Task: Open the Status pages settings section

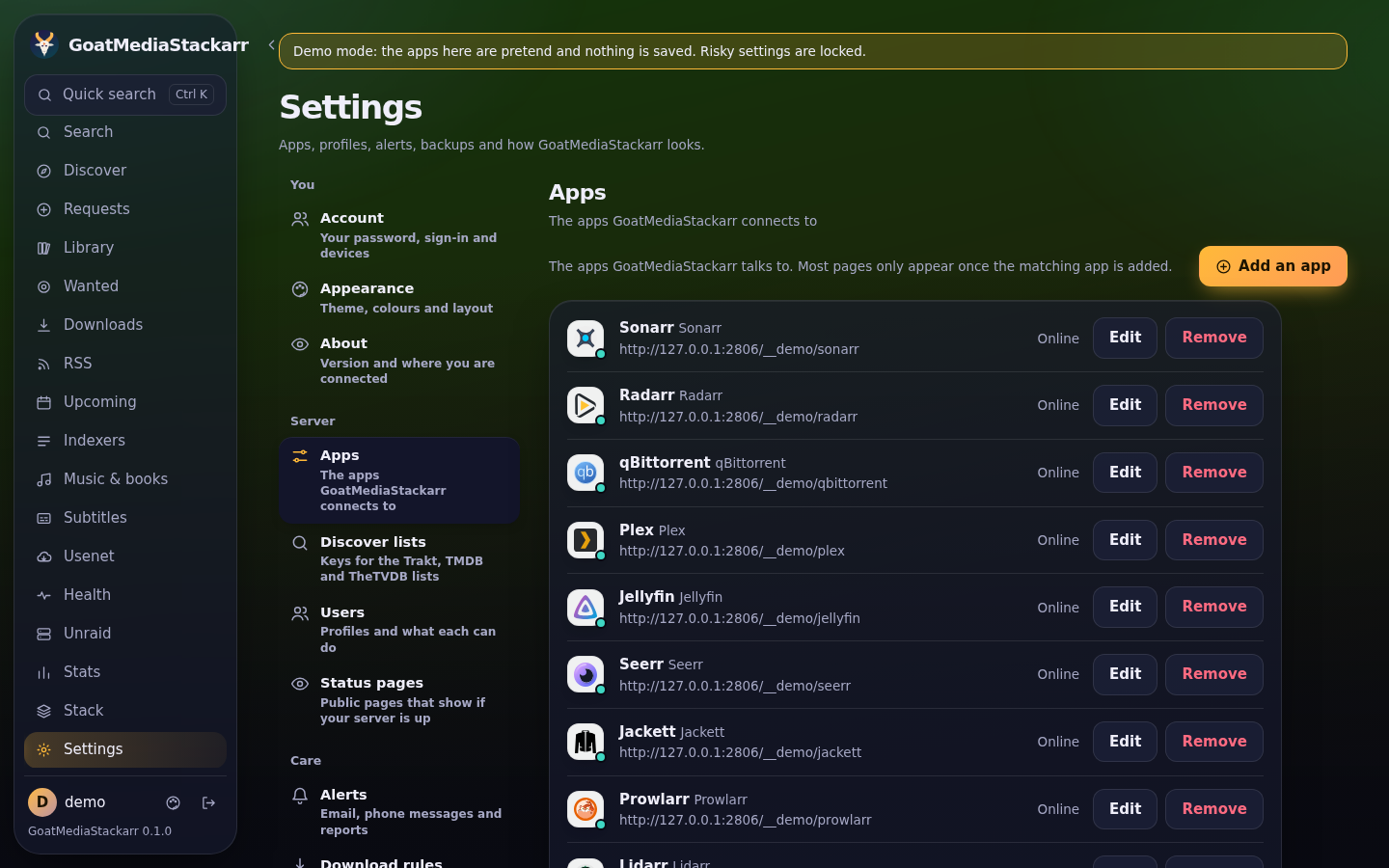Action: [399, 700]
